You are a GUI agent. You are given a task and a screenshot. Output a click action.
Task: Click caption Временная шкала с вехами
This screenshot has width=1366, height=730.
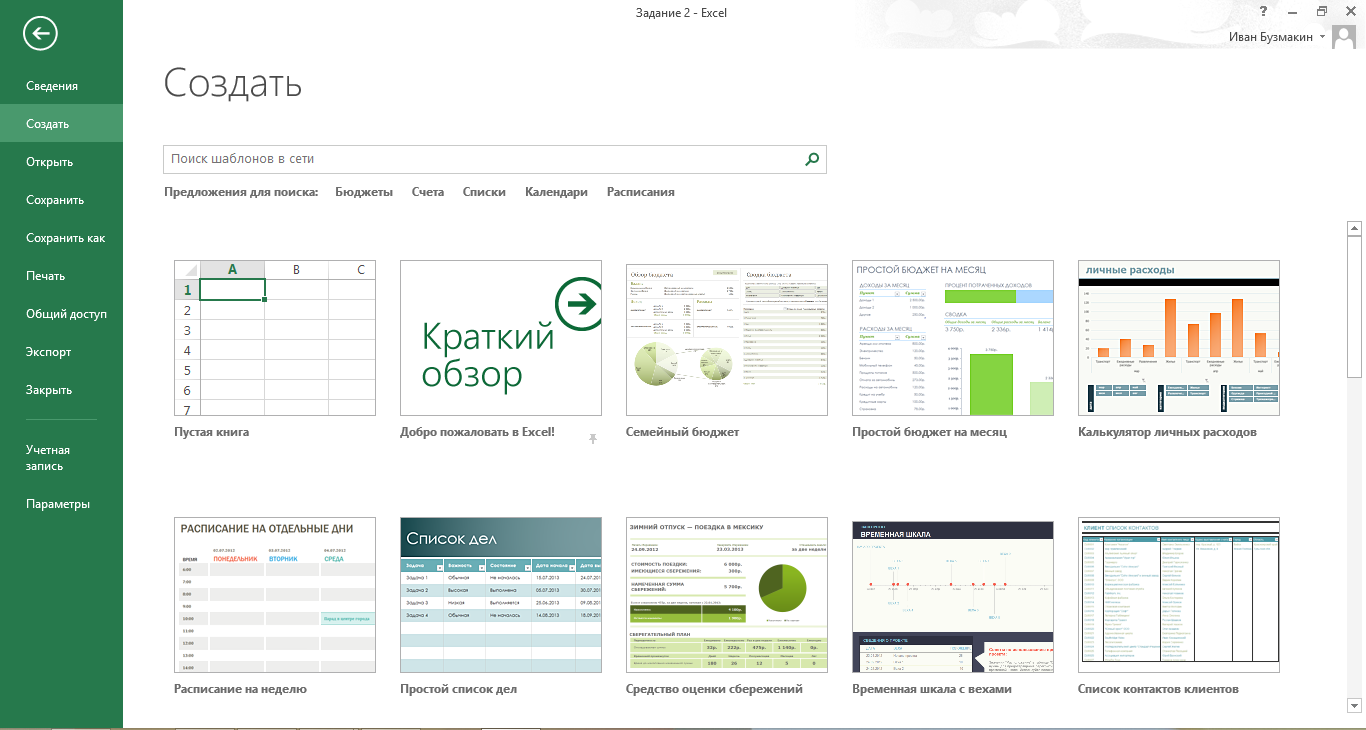click(x=932, y=689)
